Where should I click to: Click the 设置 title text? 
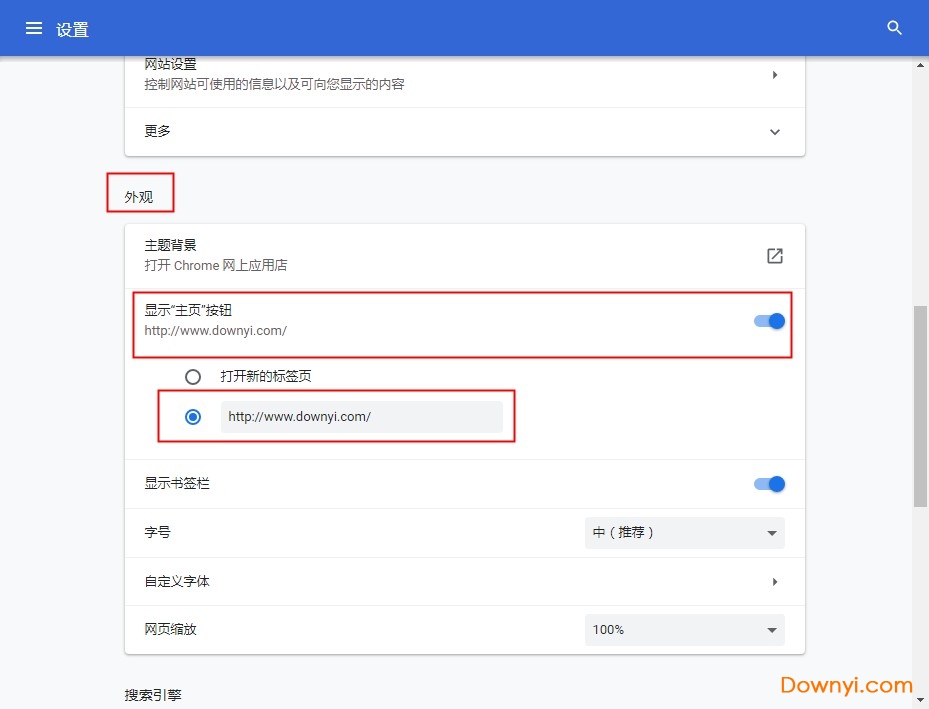(73, 30)
